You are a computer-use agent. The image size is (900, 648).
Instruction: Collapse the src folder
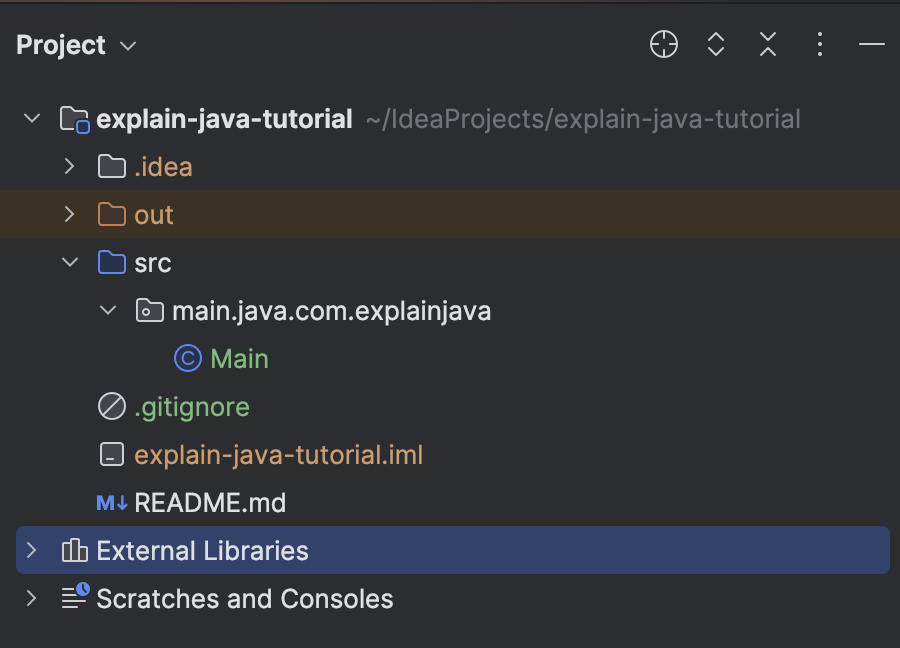[69, 263]
